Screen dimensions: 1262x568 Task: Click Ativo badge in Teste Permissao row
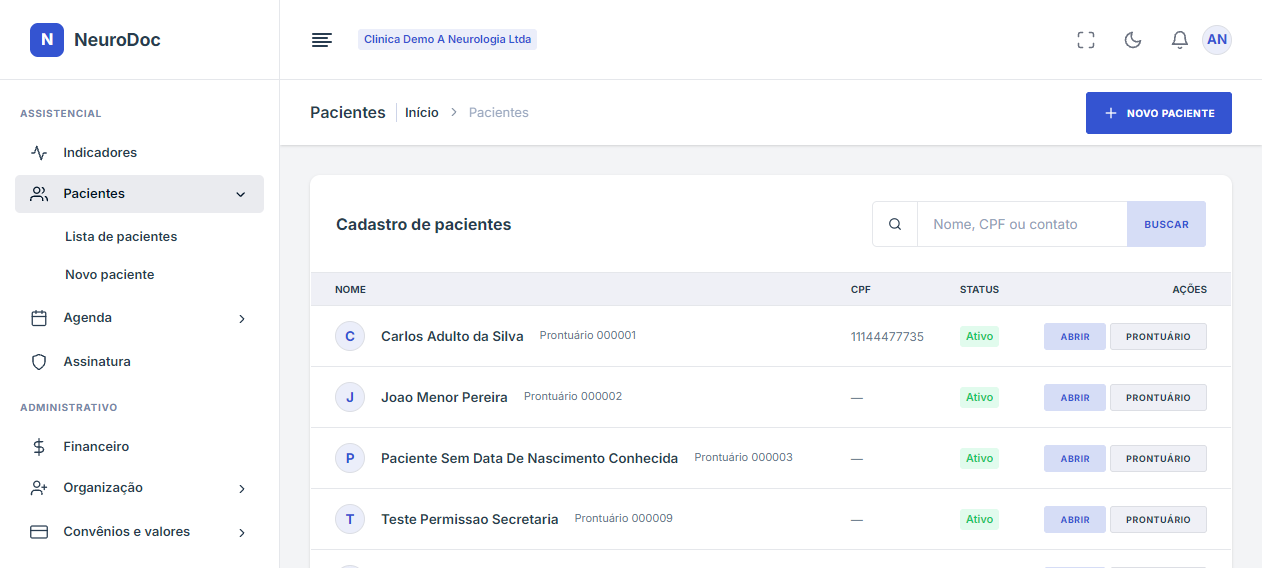[979, 519]
